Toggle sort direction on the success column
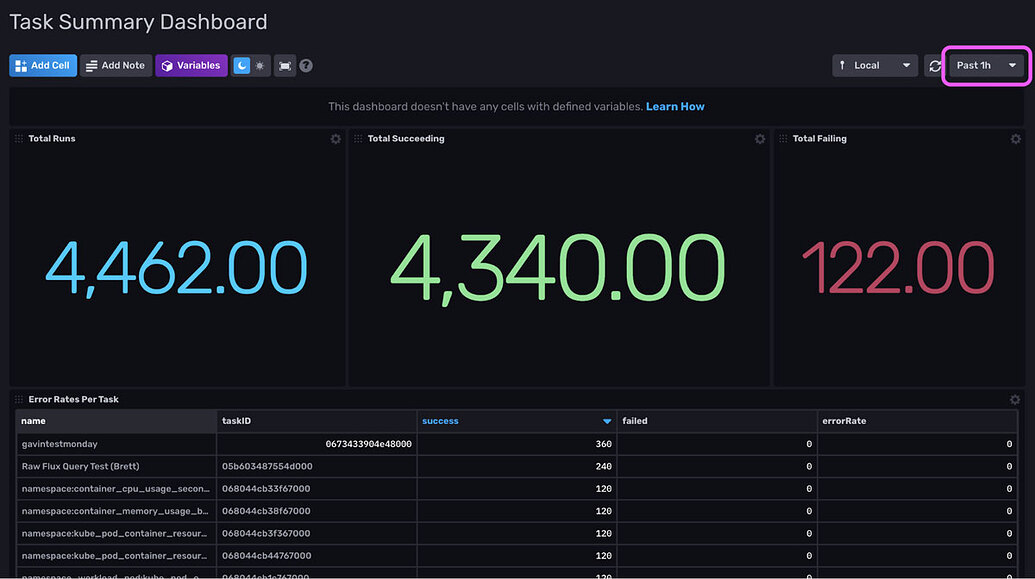This screenshot has height=579, width=1035. click(x=606, y=421)
